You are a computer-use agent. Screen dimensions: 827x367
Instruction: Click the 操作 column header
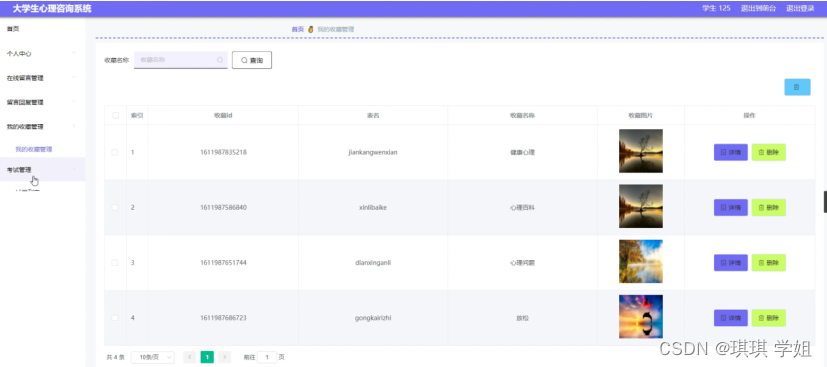[x=749, y=115]
